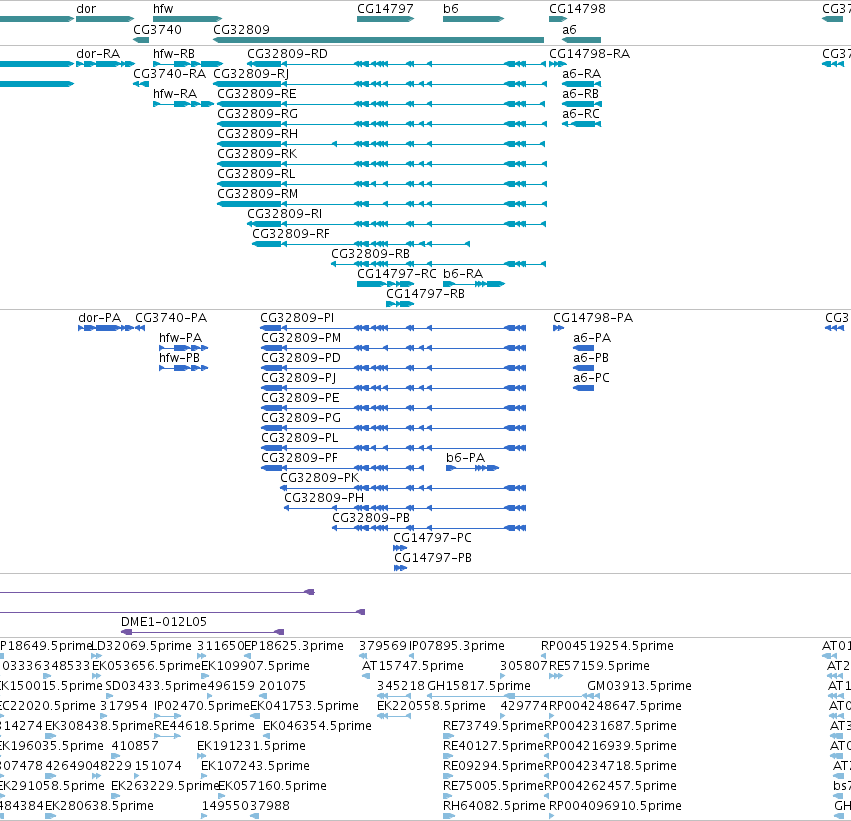
Task: Click the a6-RB transcript label
Action: click(580, 94)
